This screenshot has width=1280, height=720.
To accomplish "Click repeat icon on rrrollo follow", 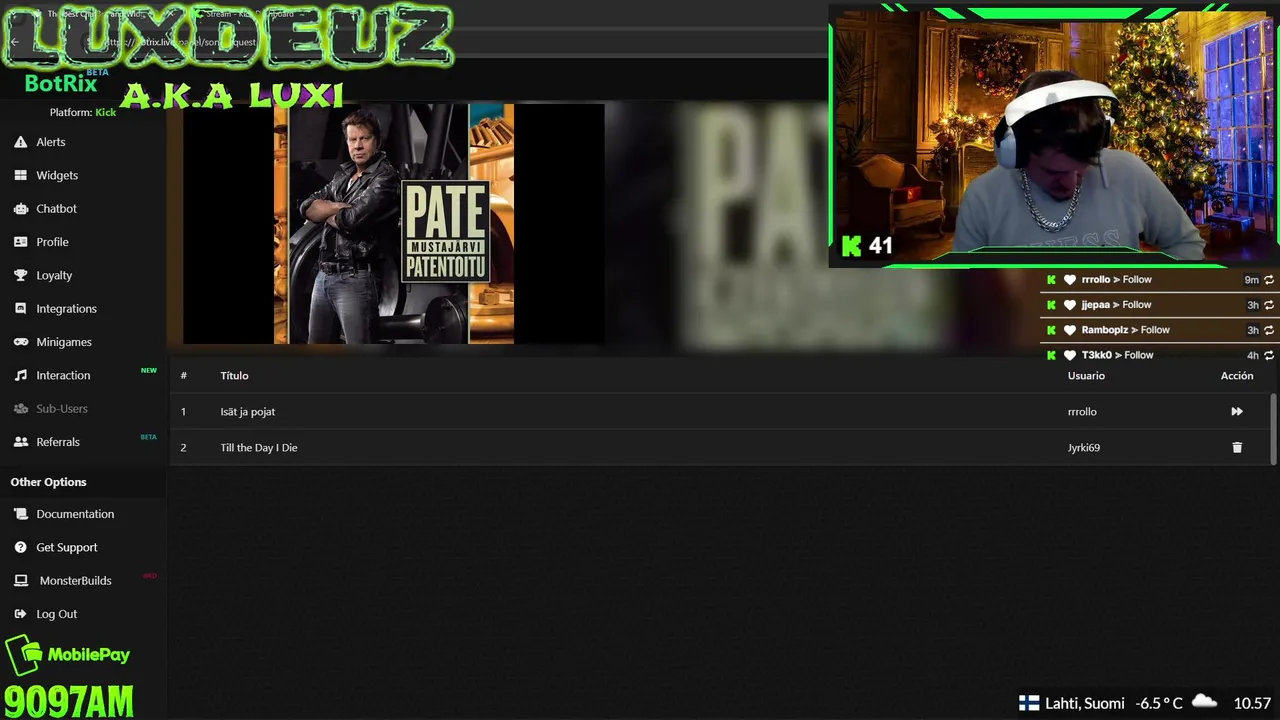I will click(1269, 280).
